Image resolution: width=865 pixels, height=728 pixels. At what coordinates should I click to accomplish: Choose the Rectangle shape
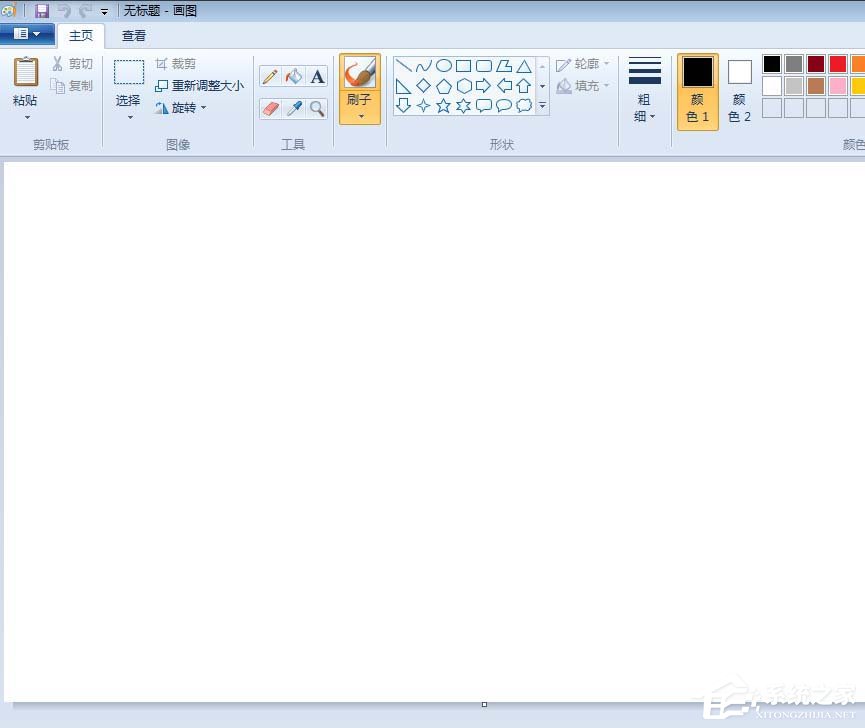click(x=463, y=66)
